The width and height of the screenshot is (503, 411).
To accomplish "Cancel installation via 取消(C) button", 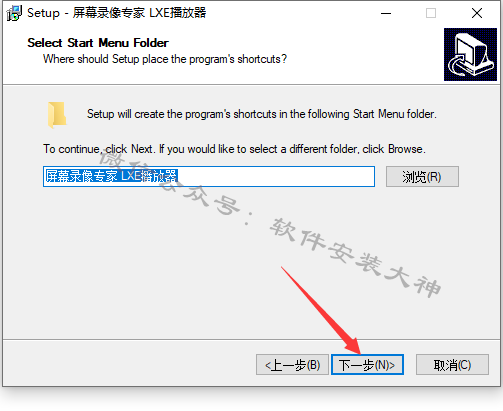I will [452, 365].
